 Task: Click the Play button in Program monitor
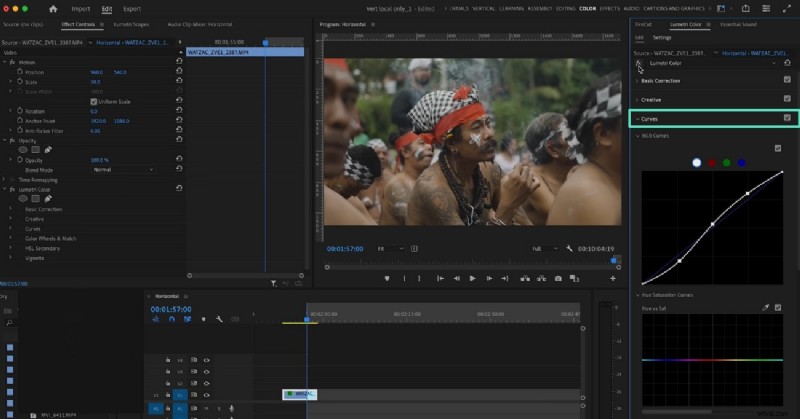[472, 278]
